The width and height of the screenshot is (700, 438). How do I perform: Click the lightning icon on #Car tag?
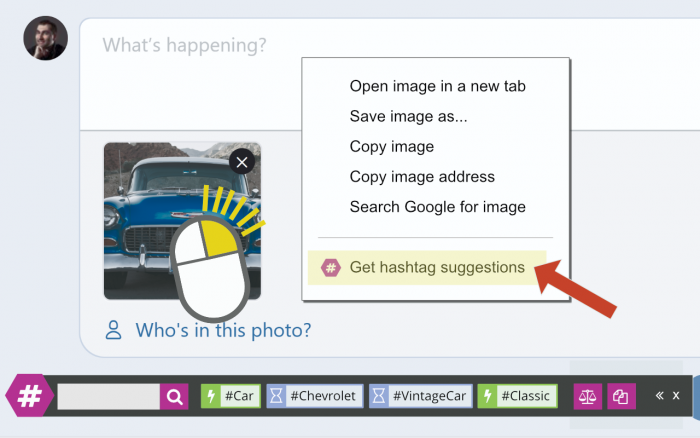click(x=211, y=396)
